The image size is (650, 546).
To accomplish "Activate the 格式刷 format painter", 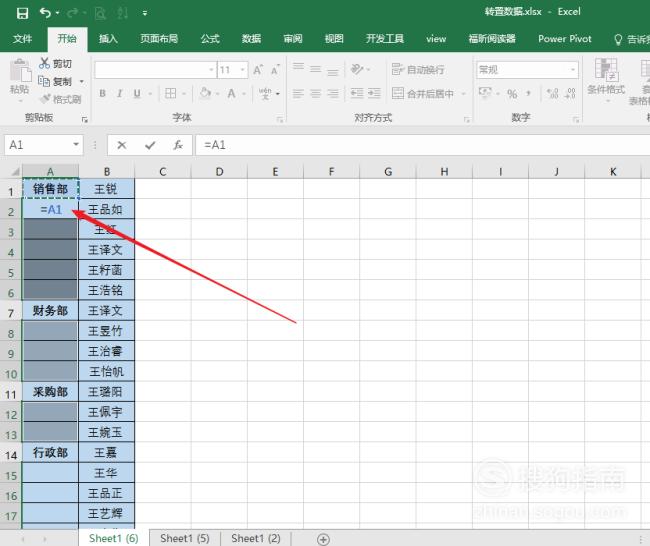I will point(61,99).
